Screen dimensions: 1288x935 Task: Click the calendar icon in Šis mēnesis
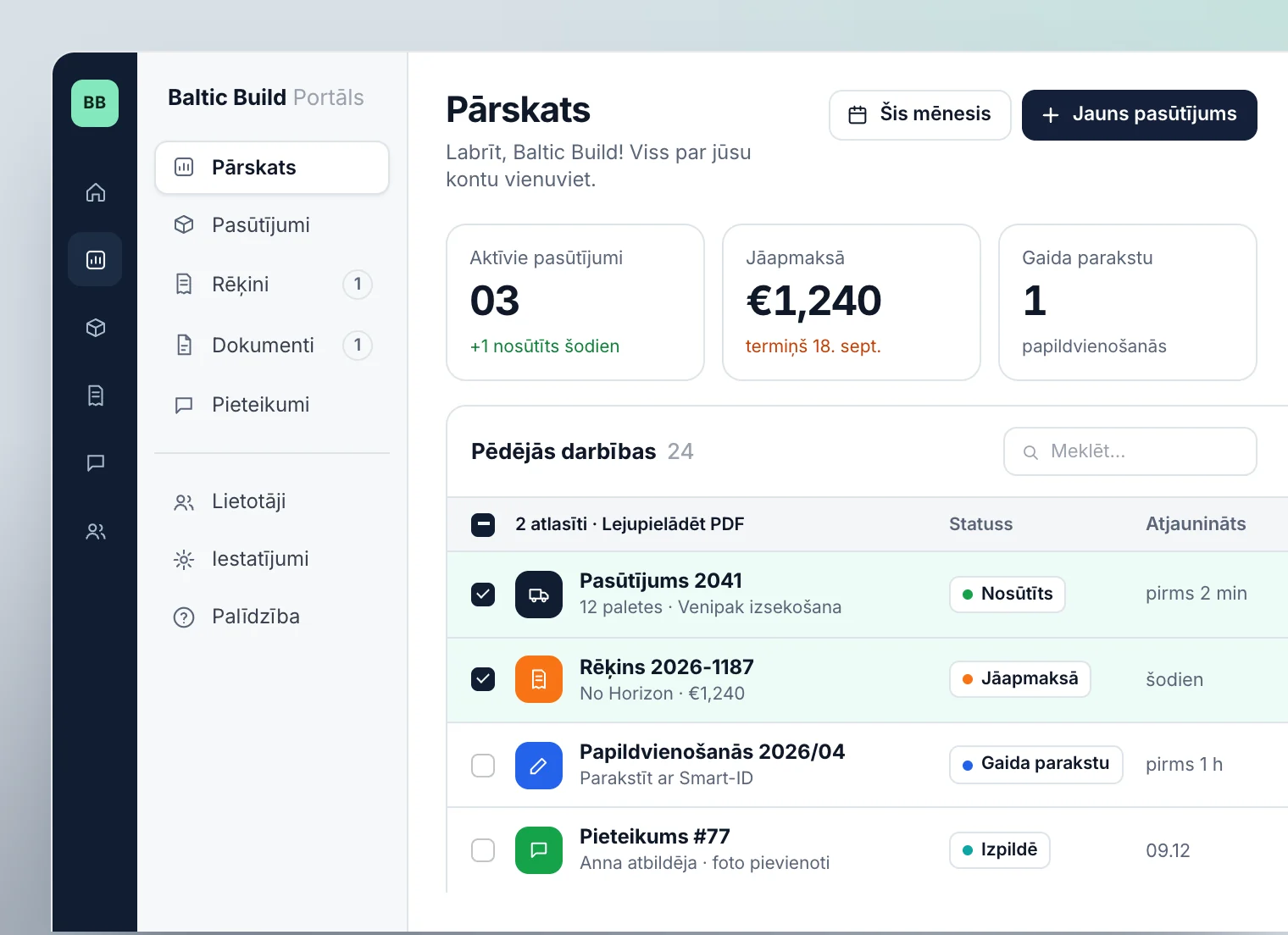pos(858,114)
